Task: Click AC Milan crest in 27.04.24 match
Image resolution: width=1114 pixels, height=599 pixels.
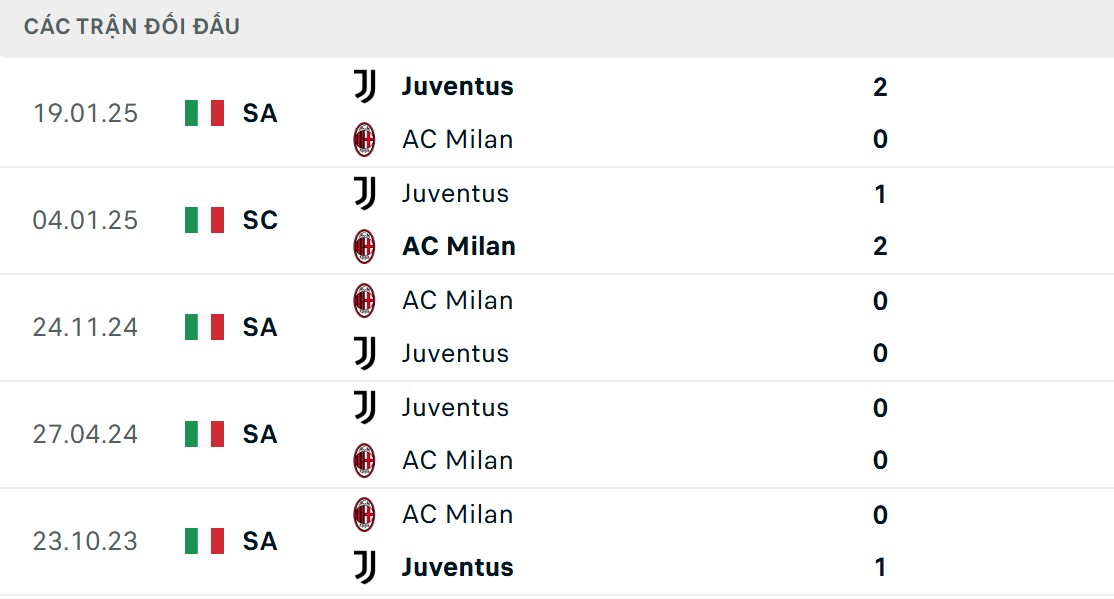Action: pyautogui.click(x=365, y=460)
